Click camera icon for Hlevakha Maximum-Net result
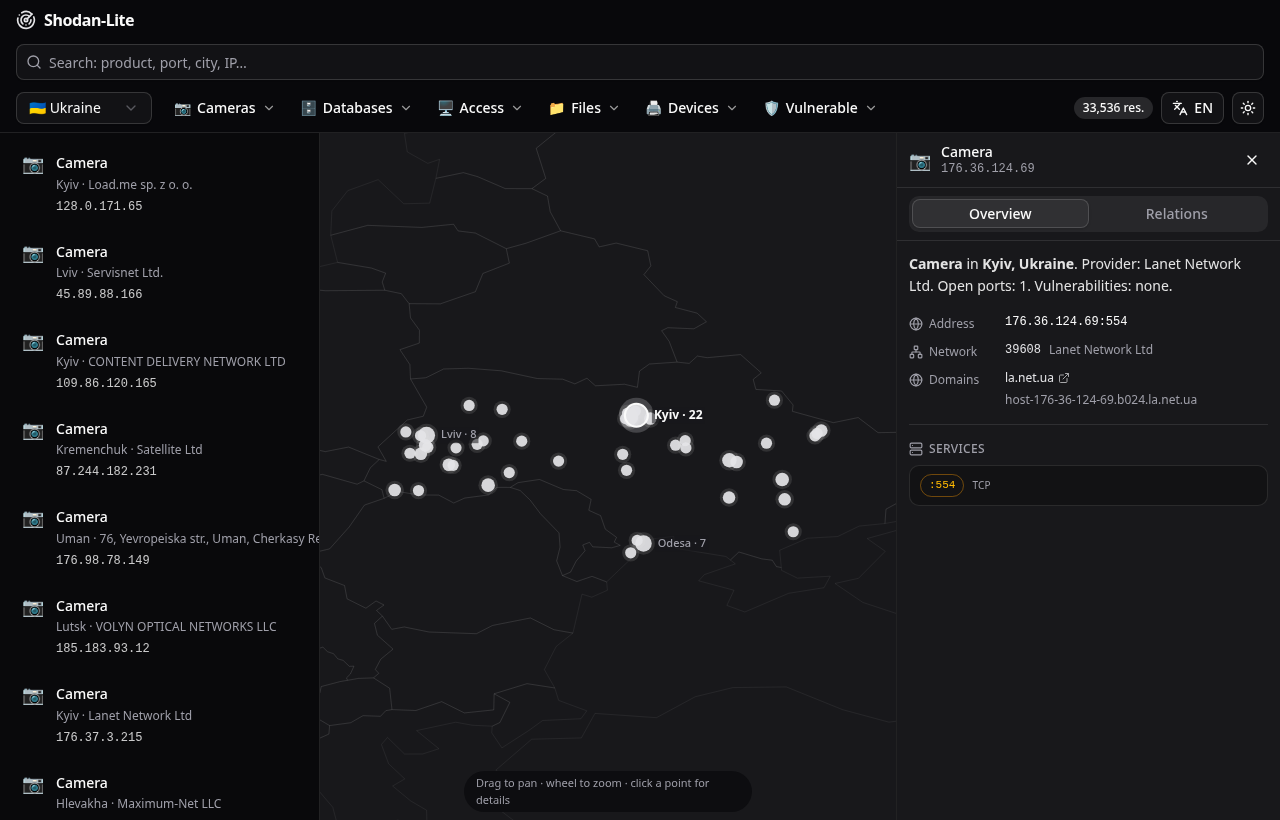1280x820 pixels. tap(33, 784)
